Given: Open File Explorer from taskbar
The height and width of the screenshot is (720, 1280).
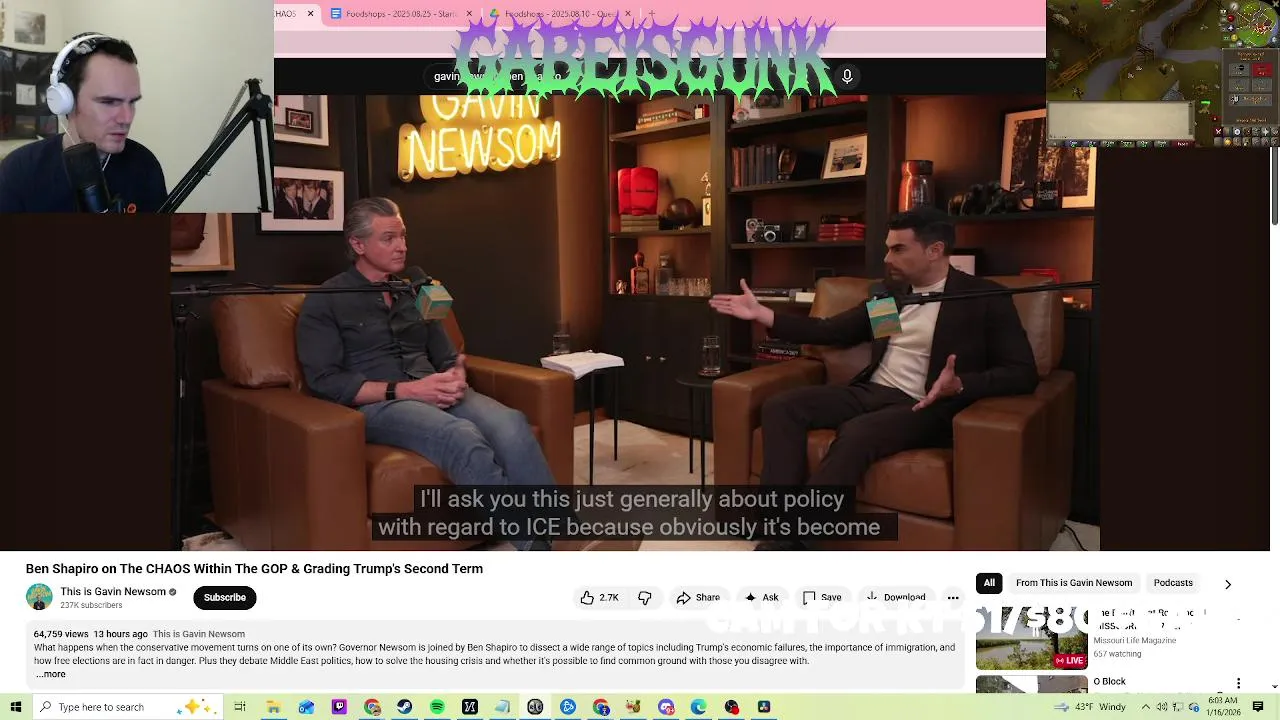Looking at the screenshot, I should click(x=273, y=707).
